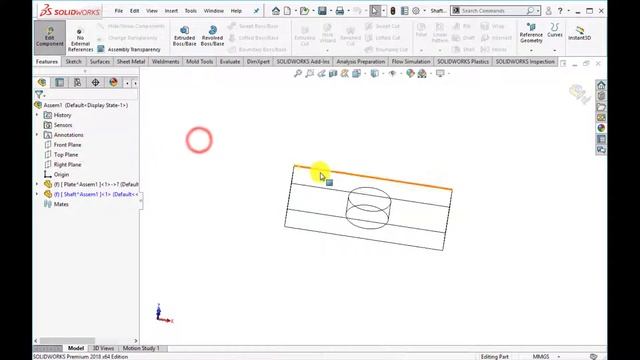Open the Save dropdown arrow
Viewport: 640px width, 360px height.
(x=330, y=11)
